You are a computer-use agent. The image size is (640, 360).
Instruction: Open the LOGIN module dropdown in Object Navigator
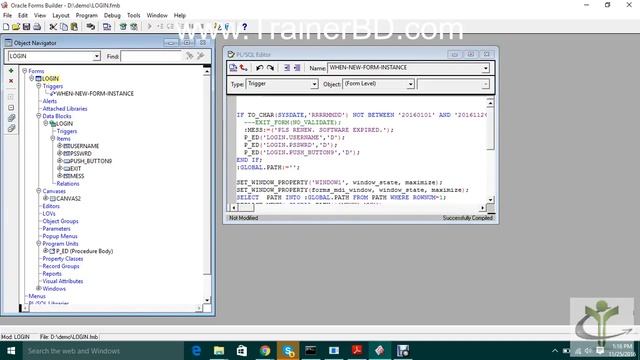coord(97,56)
